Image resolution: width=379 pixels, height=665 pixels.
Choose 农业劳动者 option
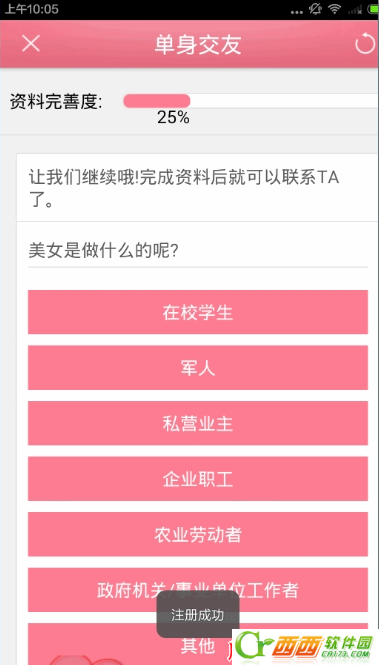[x=198, y=534]
